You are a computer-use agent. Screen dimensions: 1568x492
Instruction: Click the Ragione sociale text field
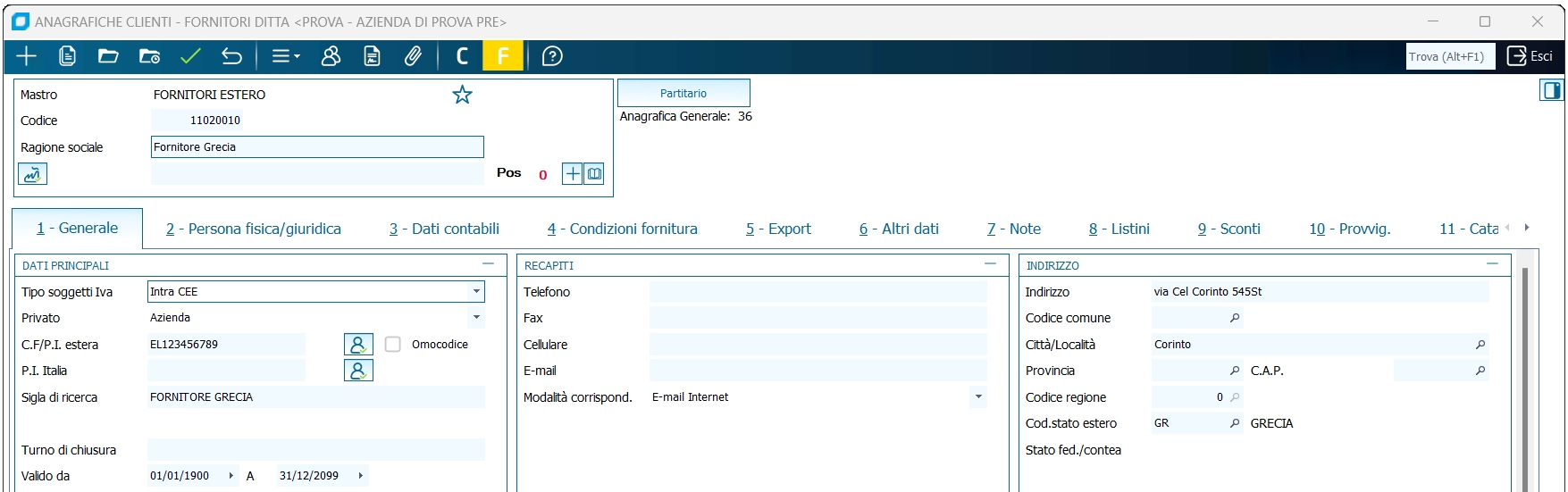point(317,147)
